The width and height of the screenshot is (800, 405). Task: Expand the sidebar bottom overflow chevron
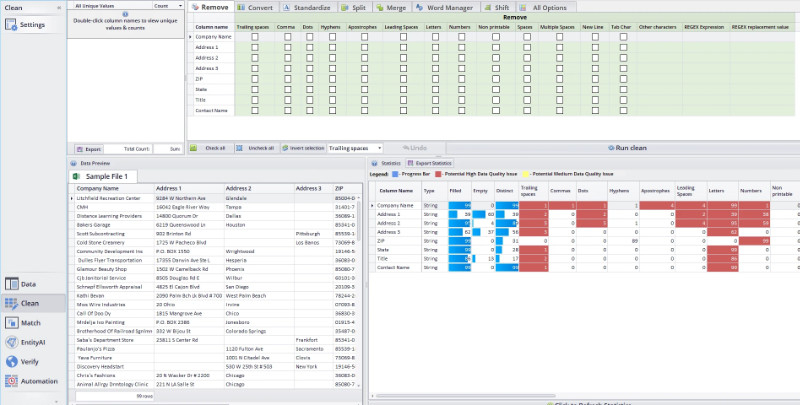point(56,401)
